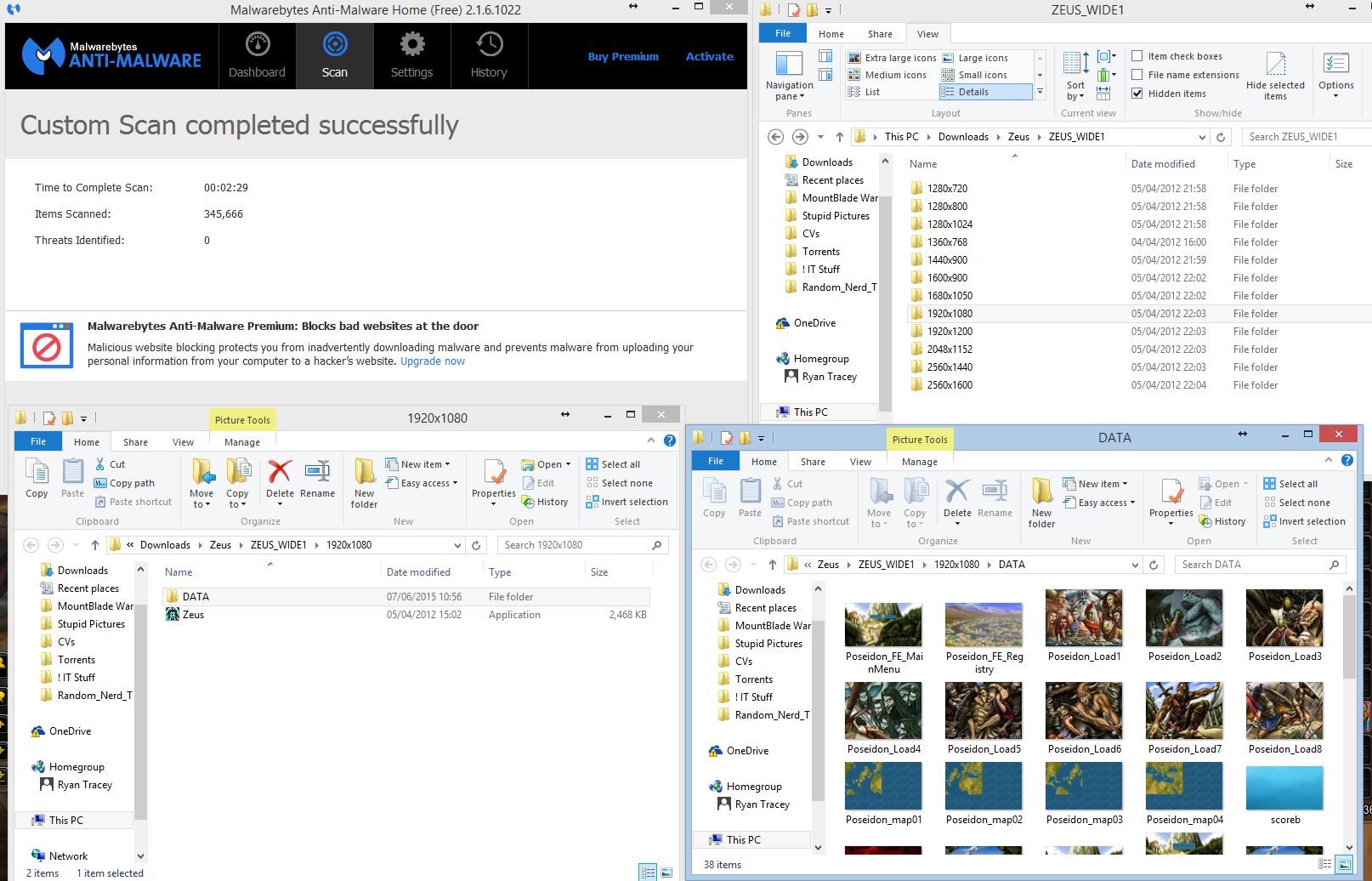Click Refresh button in ZEUS_WIDE1 address bar
This screenshot has height=881, width=1372.
[x=1221, y=137]
